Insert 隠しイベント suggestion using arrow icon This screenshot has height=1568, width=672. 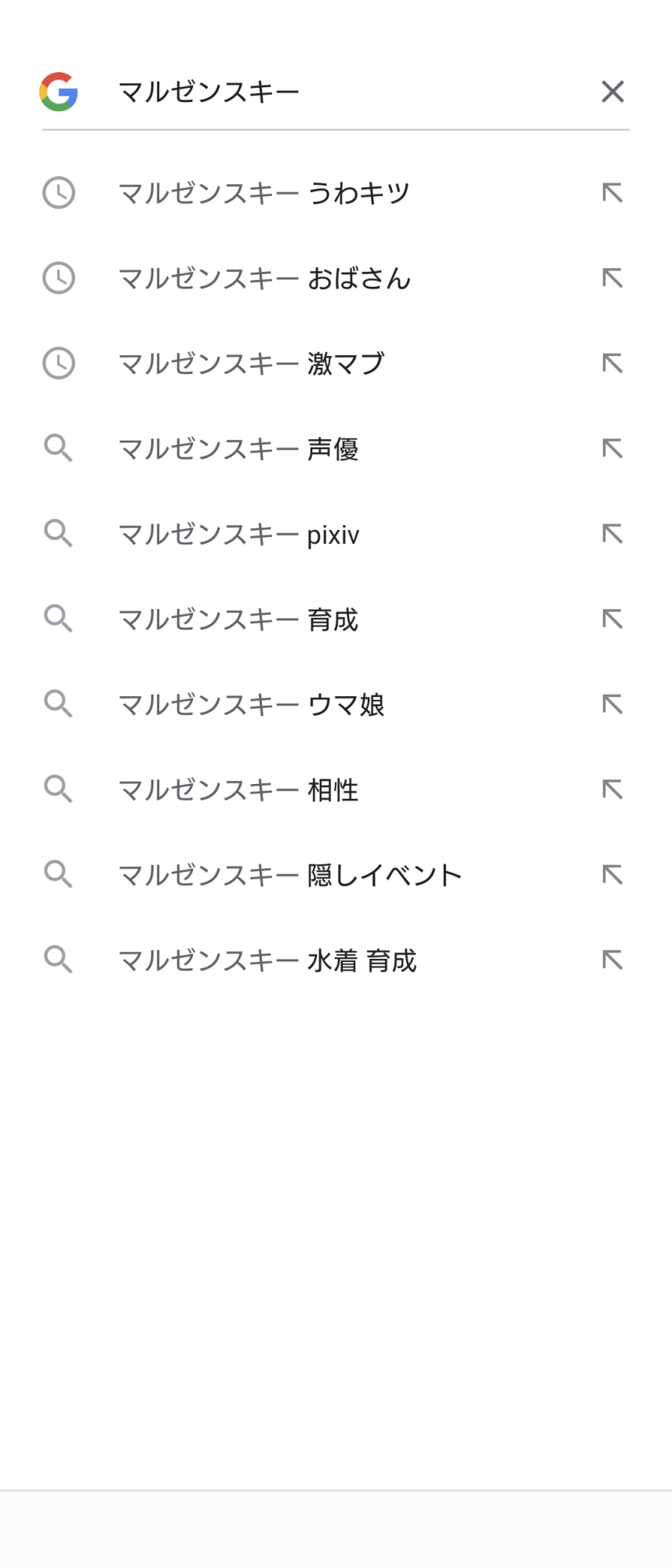612,875
